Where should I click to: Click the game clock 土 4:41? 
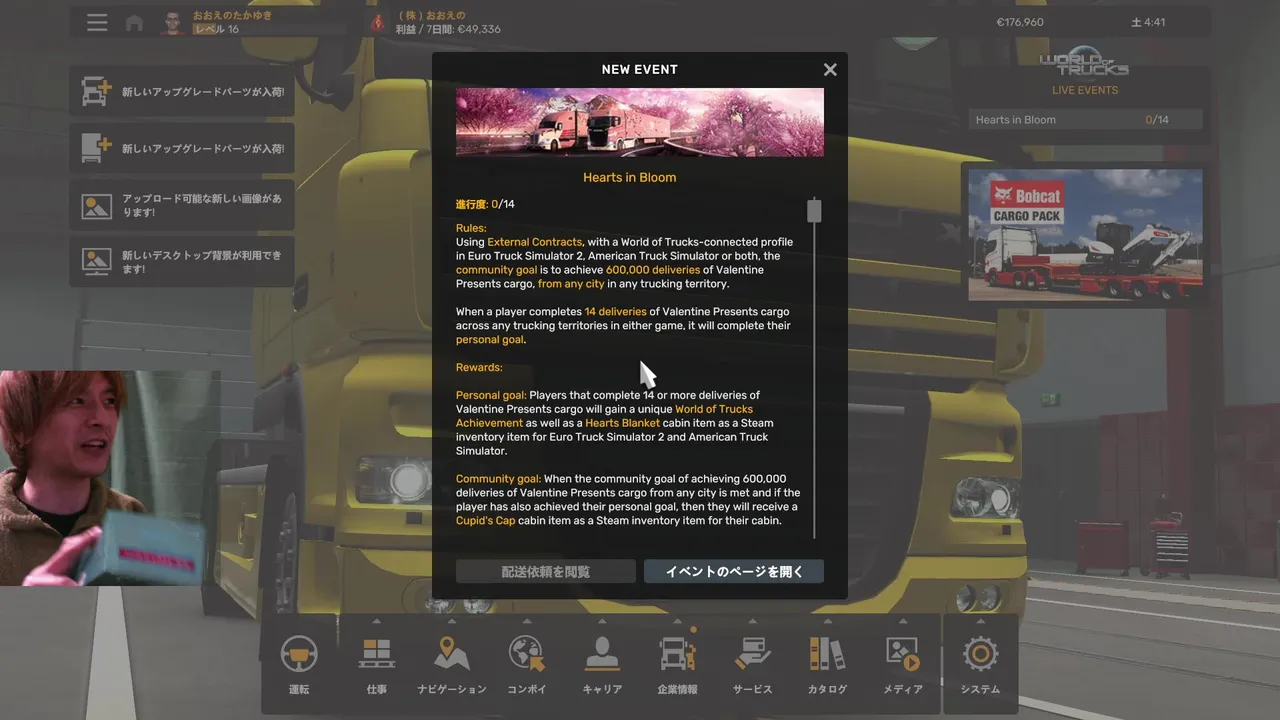pos(1148,22)
